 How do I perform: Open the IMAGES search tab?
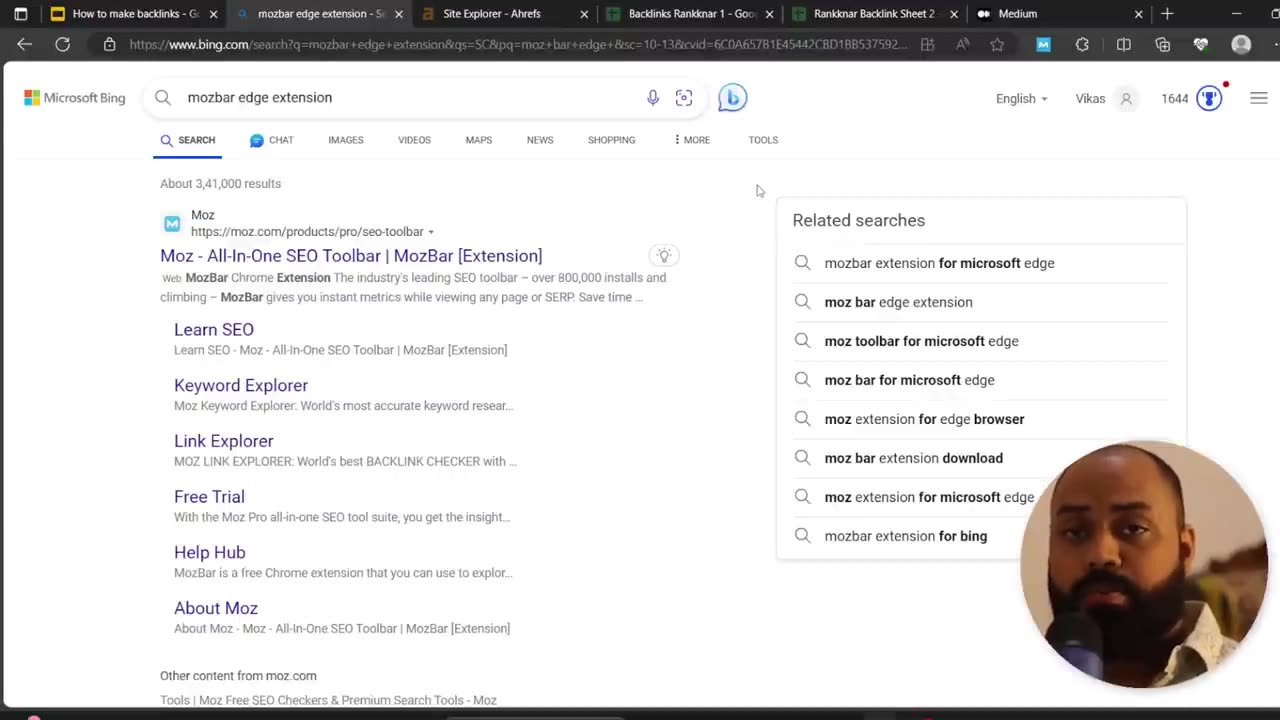pyautogui.click(x=346, y=140)
